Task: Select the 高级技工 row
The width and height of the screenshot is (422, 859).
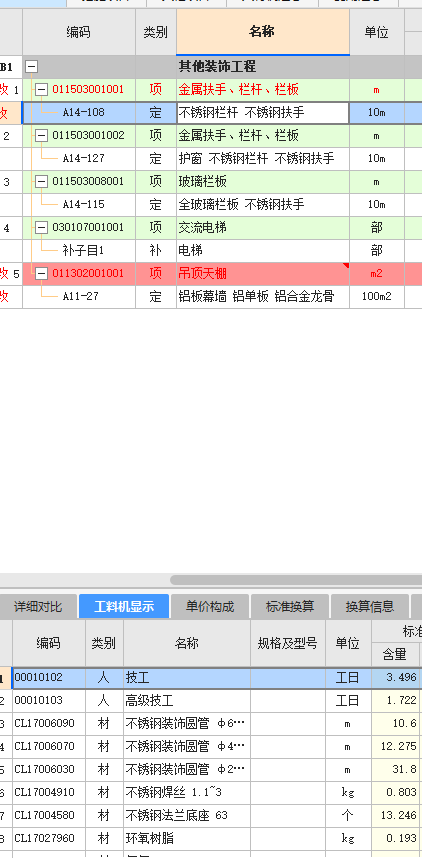Action: (x=211, y=701)
